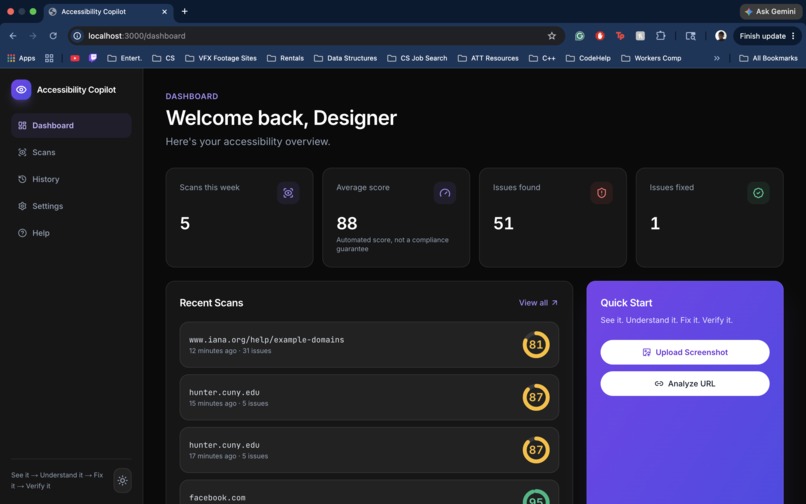Image resolution: width=806 pixels, height=504 pixels.
Task: Expand the ATT Resources bookmarks folder
Action: (x=488, y=58)
